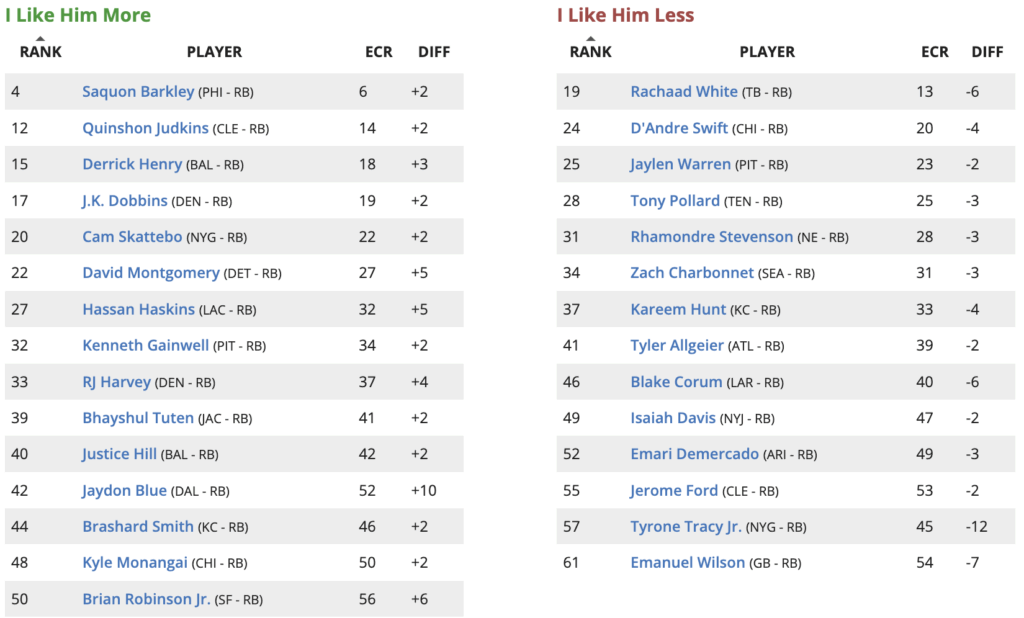Open Saquon Barkley player link
1024x618 pixels.
138,92
